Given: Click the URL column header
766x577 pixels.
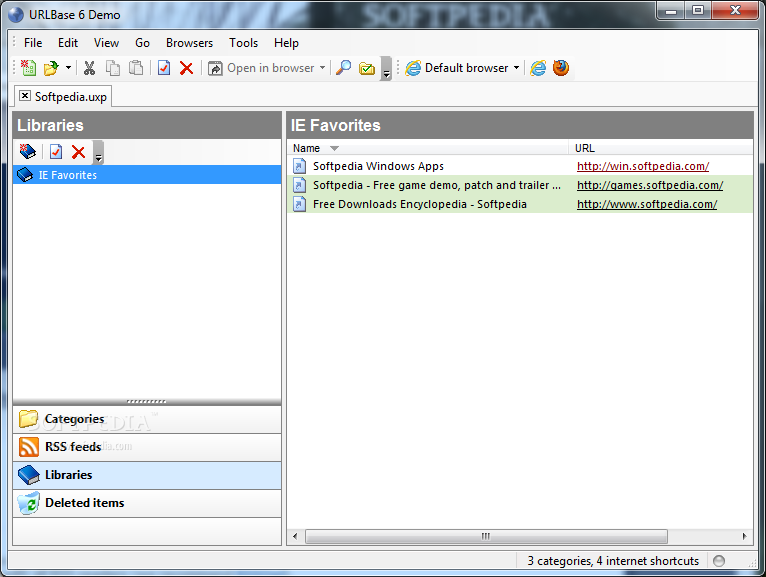Looking at the screenshot, I should [660, 148].
